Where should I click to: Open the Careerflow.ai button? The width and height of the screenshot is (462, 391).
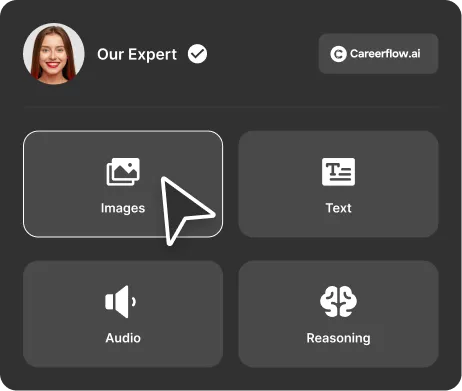click(378, 54)
